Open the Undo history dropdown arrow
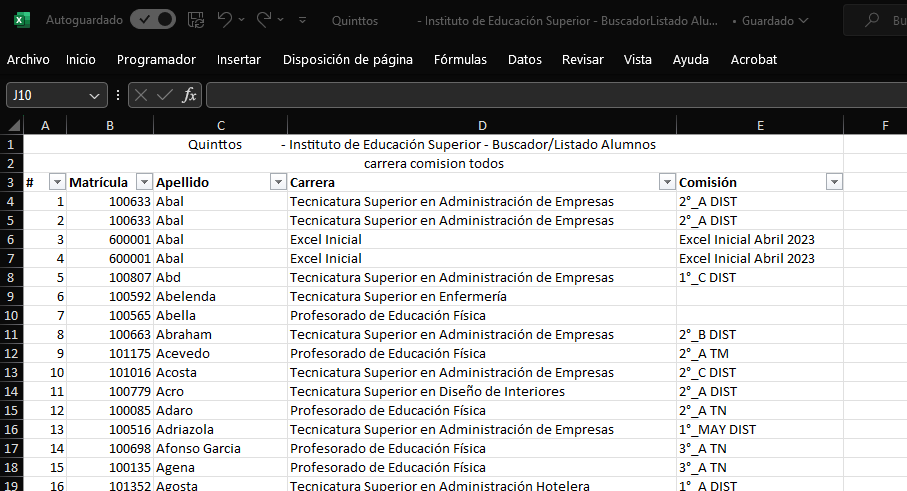The image size is (907, 491). point(241,20)
